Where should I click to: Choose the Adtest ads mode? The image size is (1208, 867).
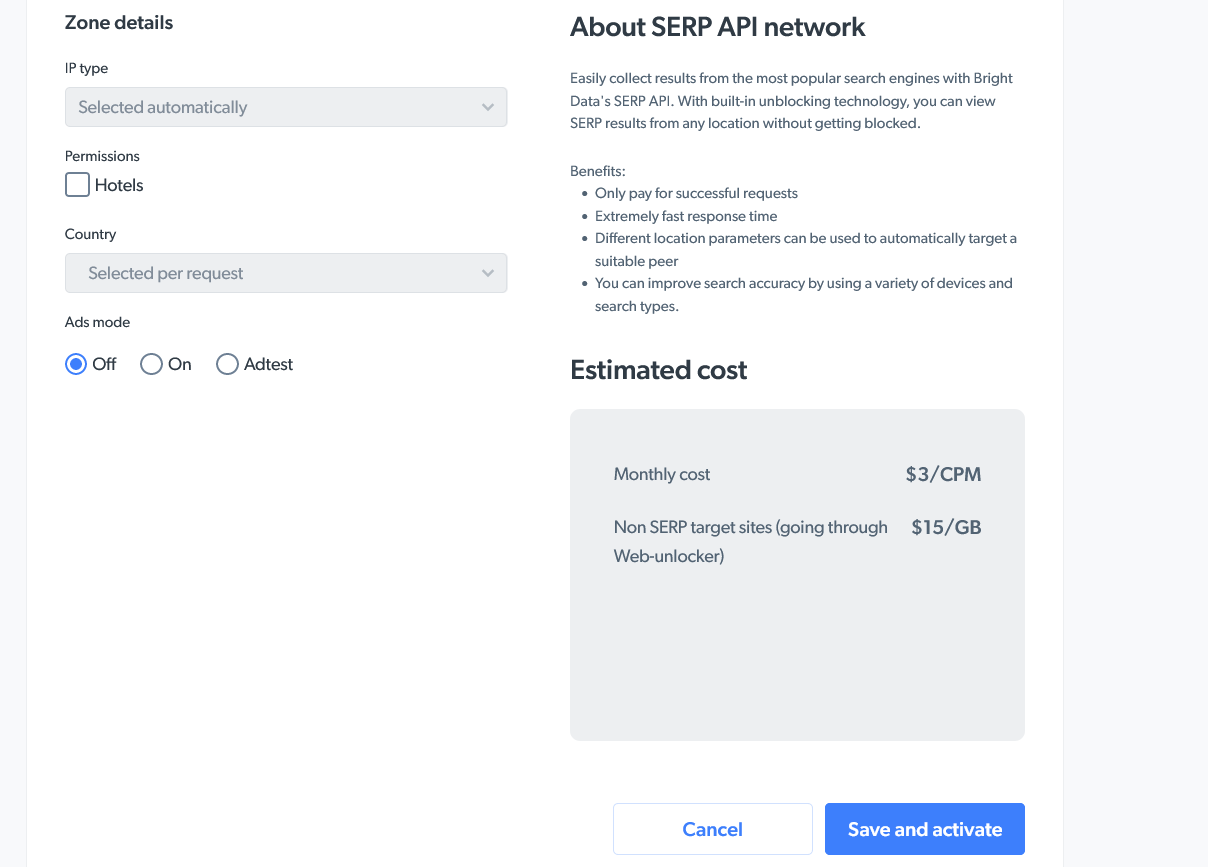[228, 364]
